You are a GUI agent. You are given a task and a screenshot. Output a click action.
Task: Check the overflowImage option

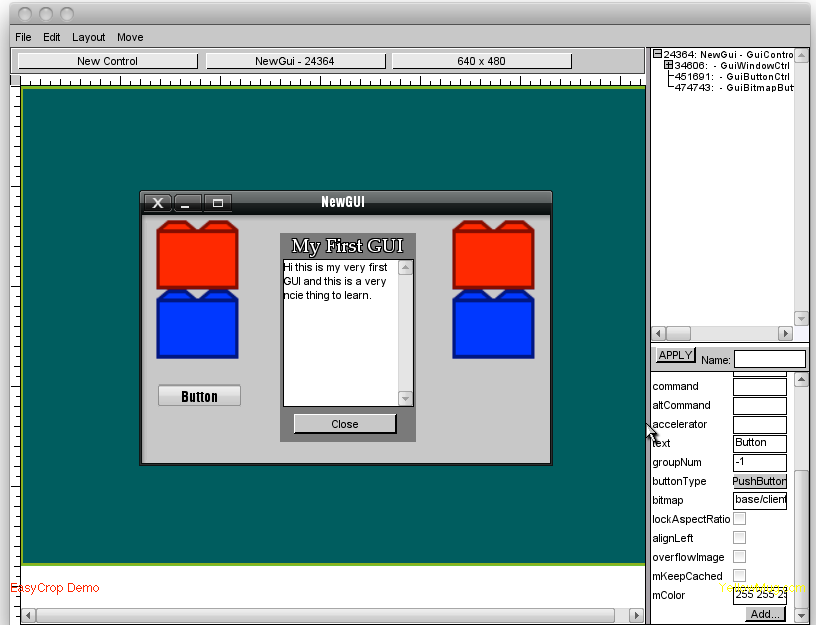(x=739, y=557)
